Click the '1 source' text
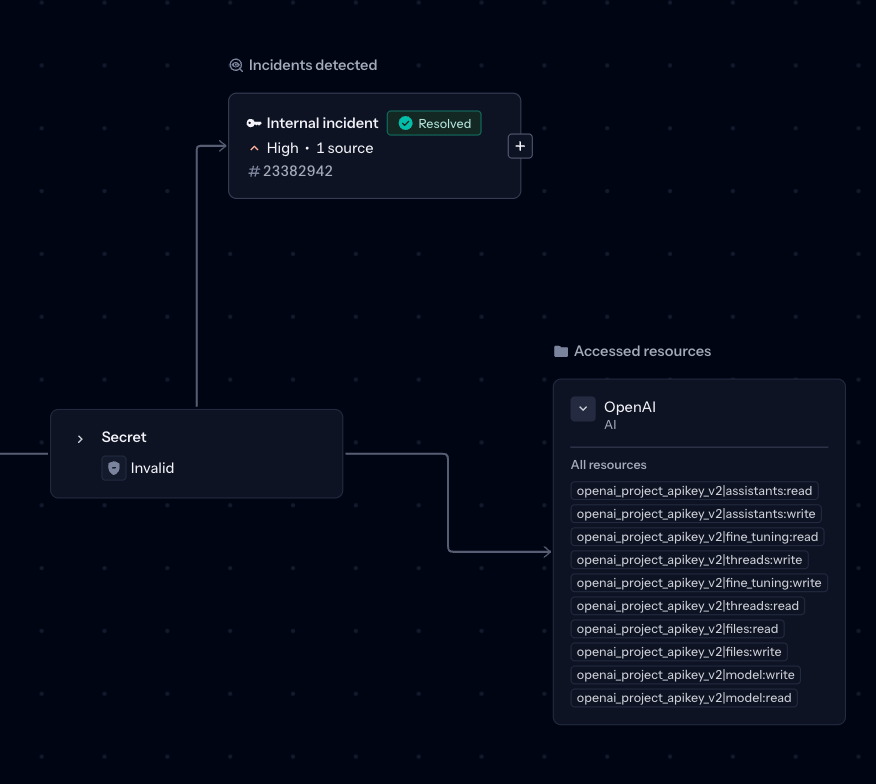This screenshot has height=784, width=876. pos(345,148)
